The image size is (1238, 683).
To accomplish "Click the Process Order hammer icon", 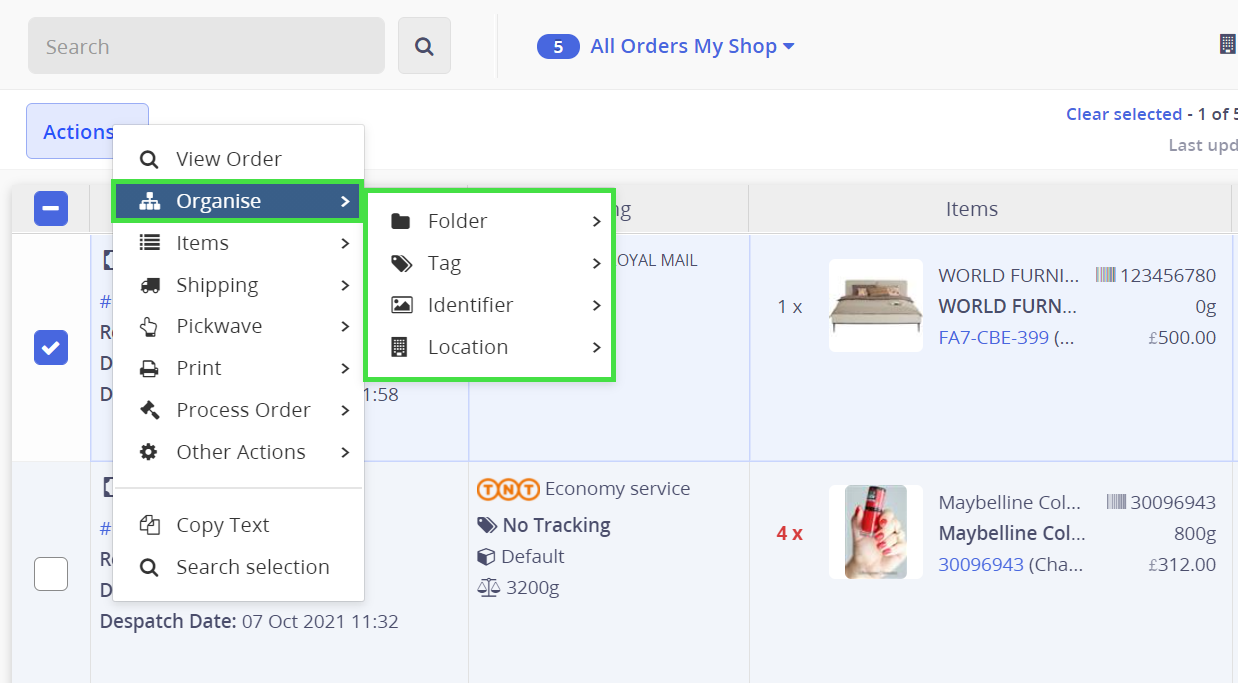I will coord(149,410).
